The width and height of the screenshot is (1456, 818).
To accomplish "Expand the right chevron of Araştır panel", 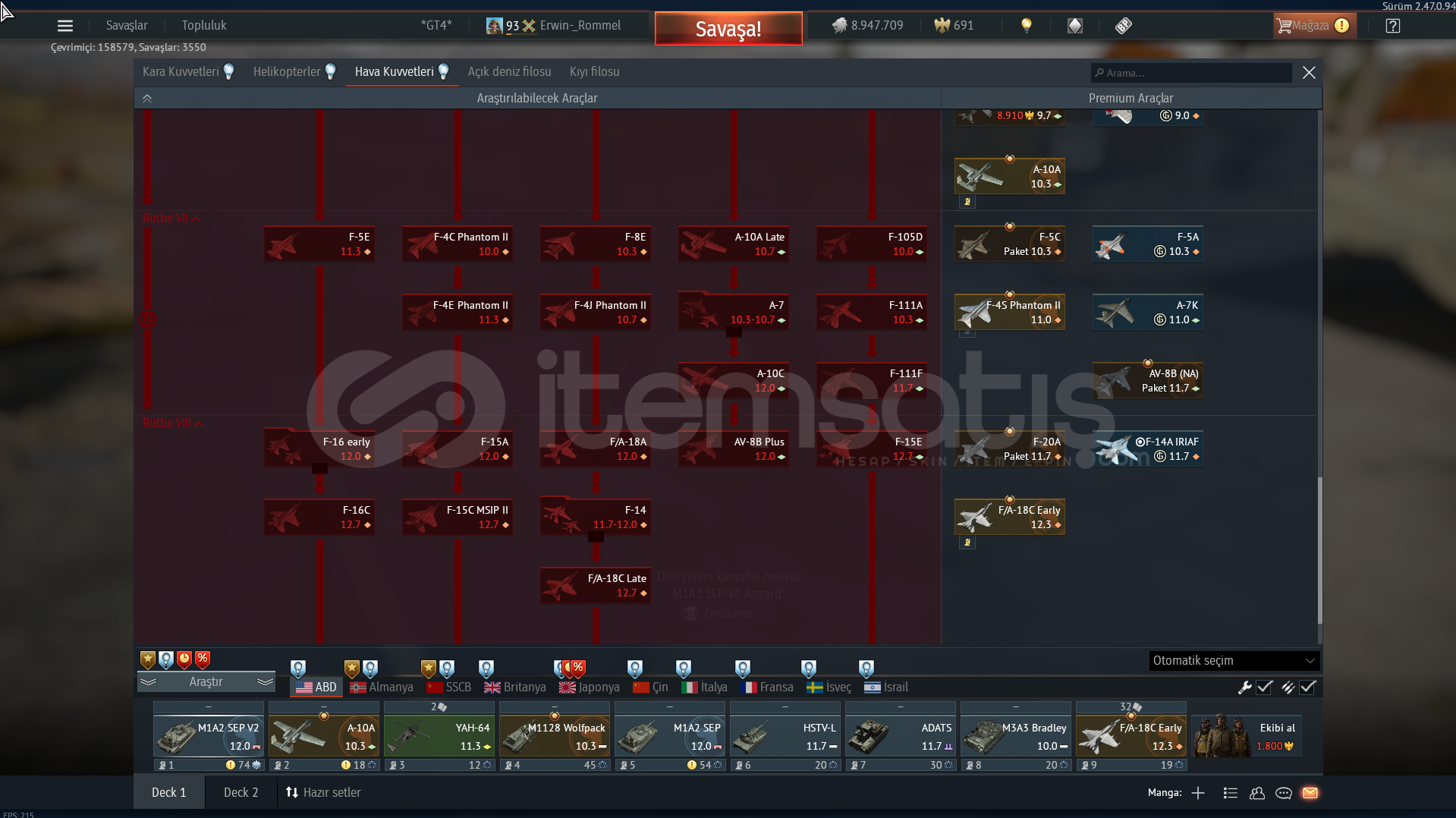I will click(265, 682).
